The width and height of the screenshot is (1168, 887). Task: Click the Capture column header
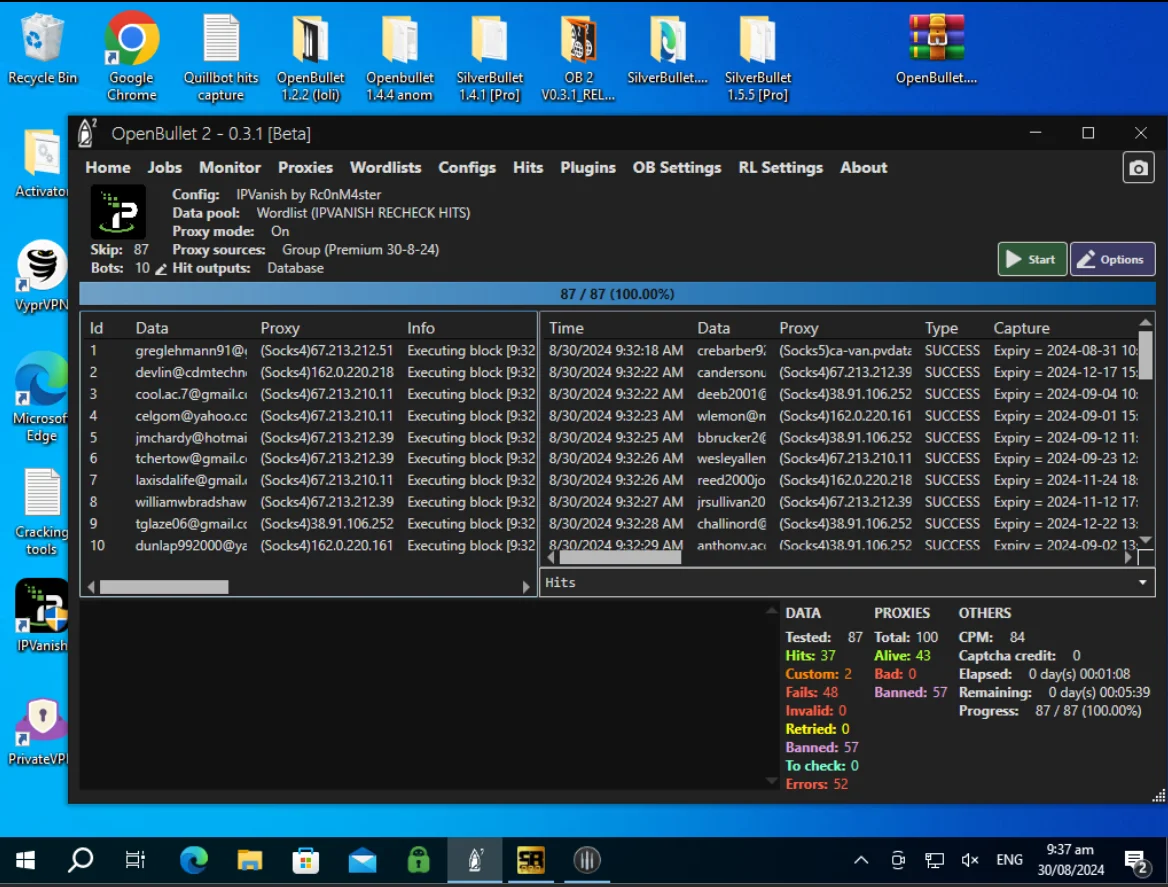(1021, 328)
